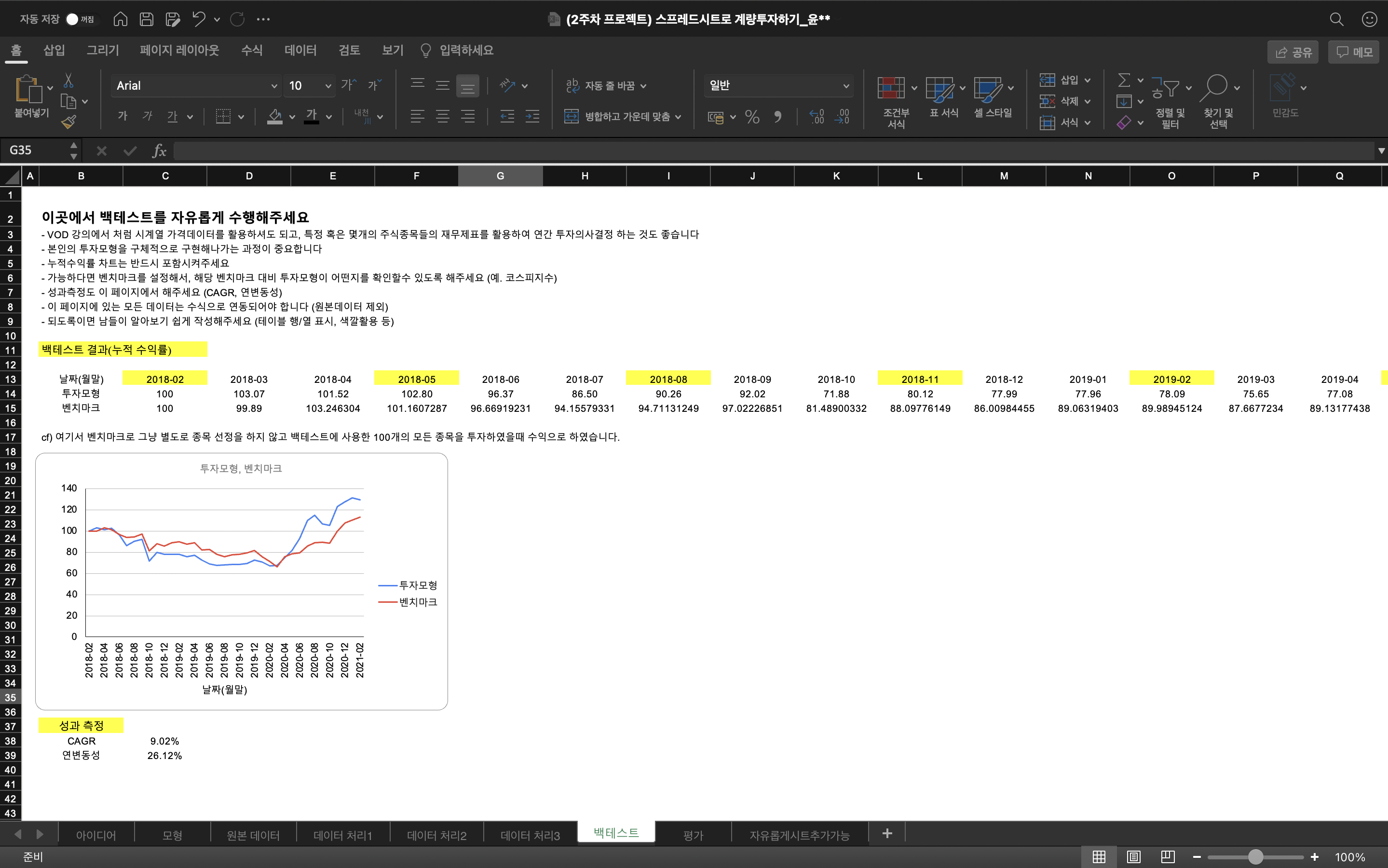Toggle top vertical alignment
Screen dimensions: 1388x868
(x=417, y=85)
